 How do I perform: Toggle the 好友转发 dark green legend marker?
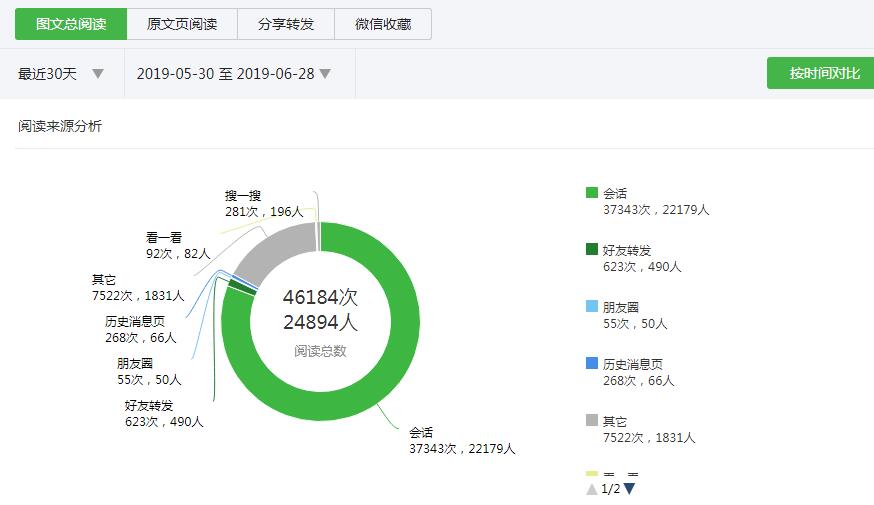point(592,250)
